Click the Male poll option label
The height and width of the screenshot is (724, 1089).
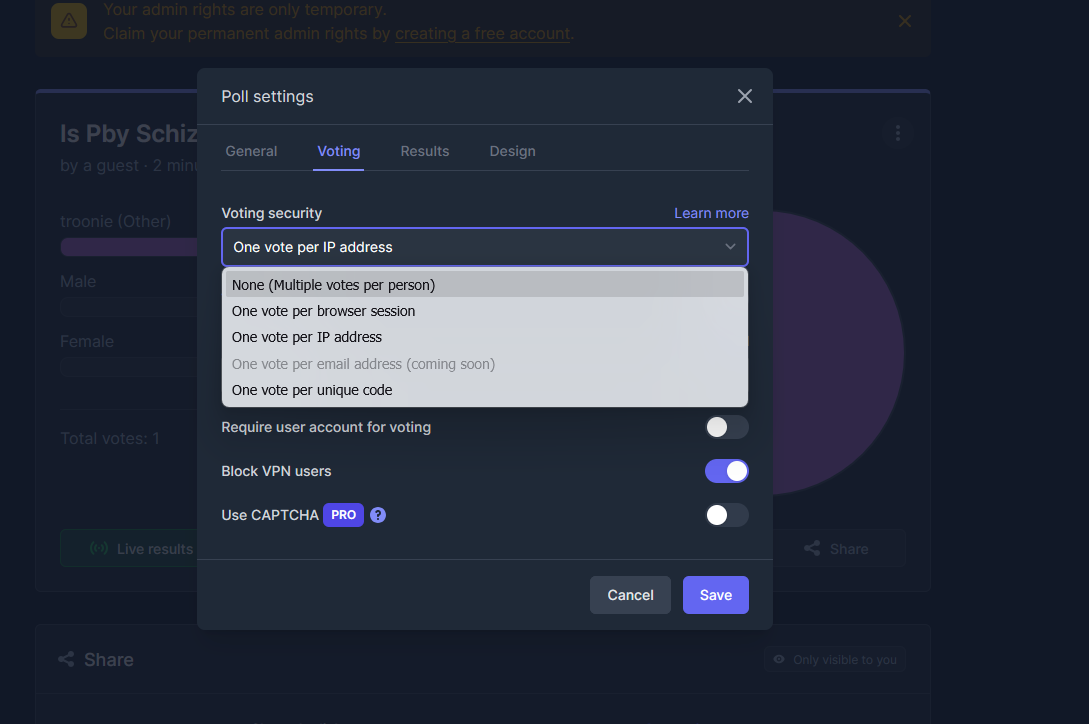click(x=78, y=281)
